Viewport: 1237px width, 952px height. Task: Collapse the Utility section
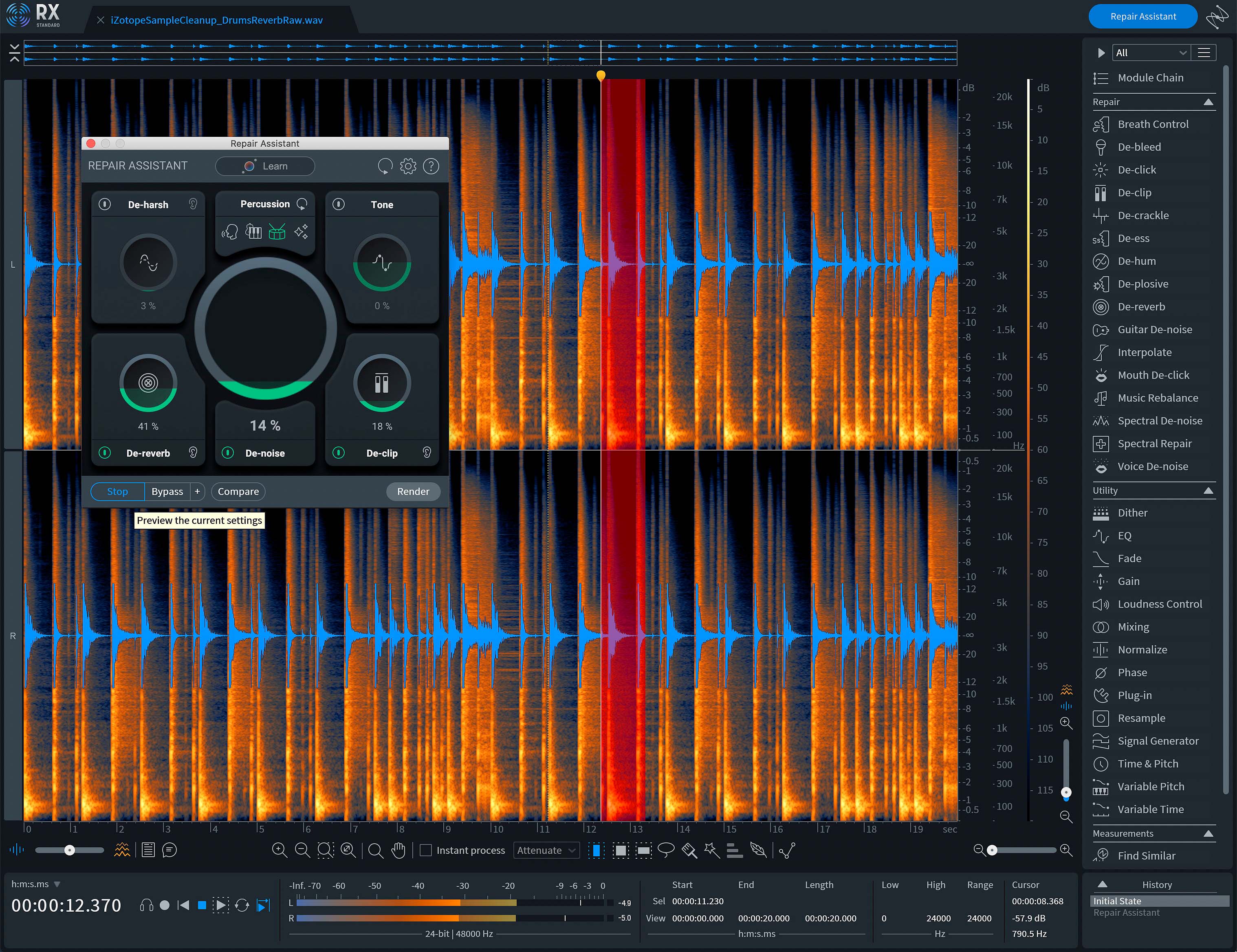click(x=1208, y=490)
